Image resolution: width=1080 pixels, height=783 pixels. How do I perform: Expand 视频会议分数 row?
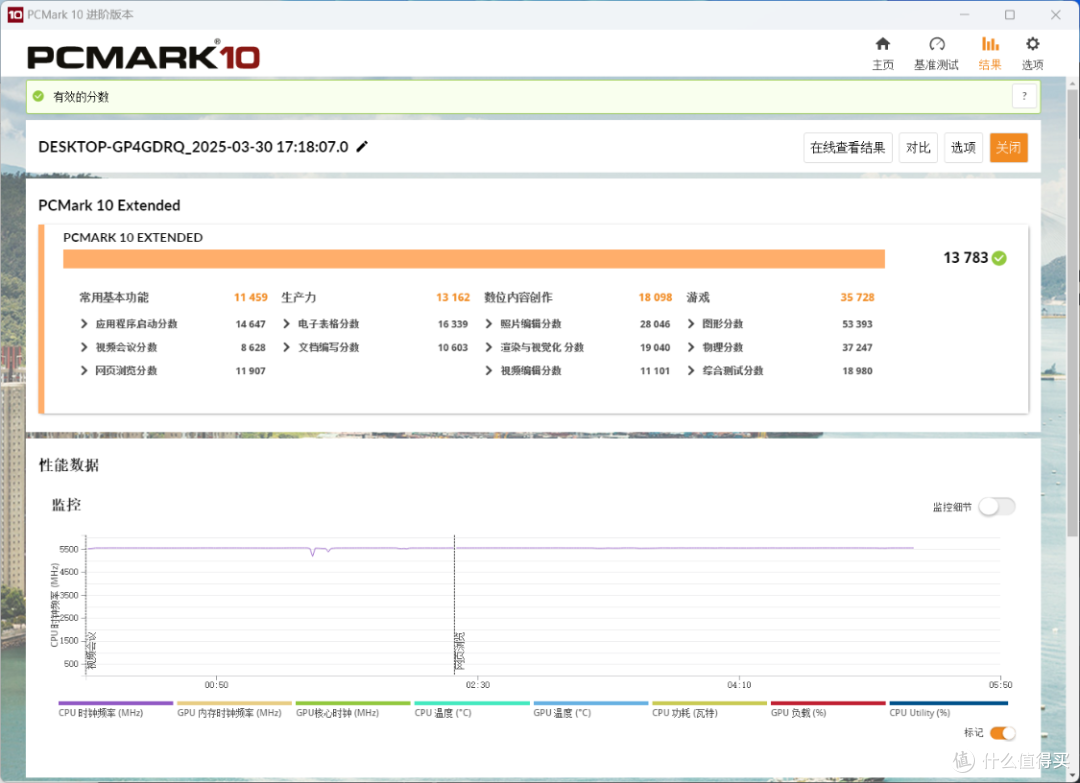[x=84, y=347]
